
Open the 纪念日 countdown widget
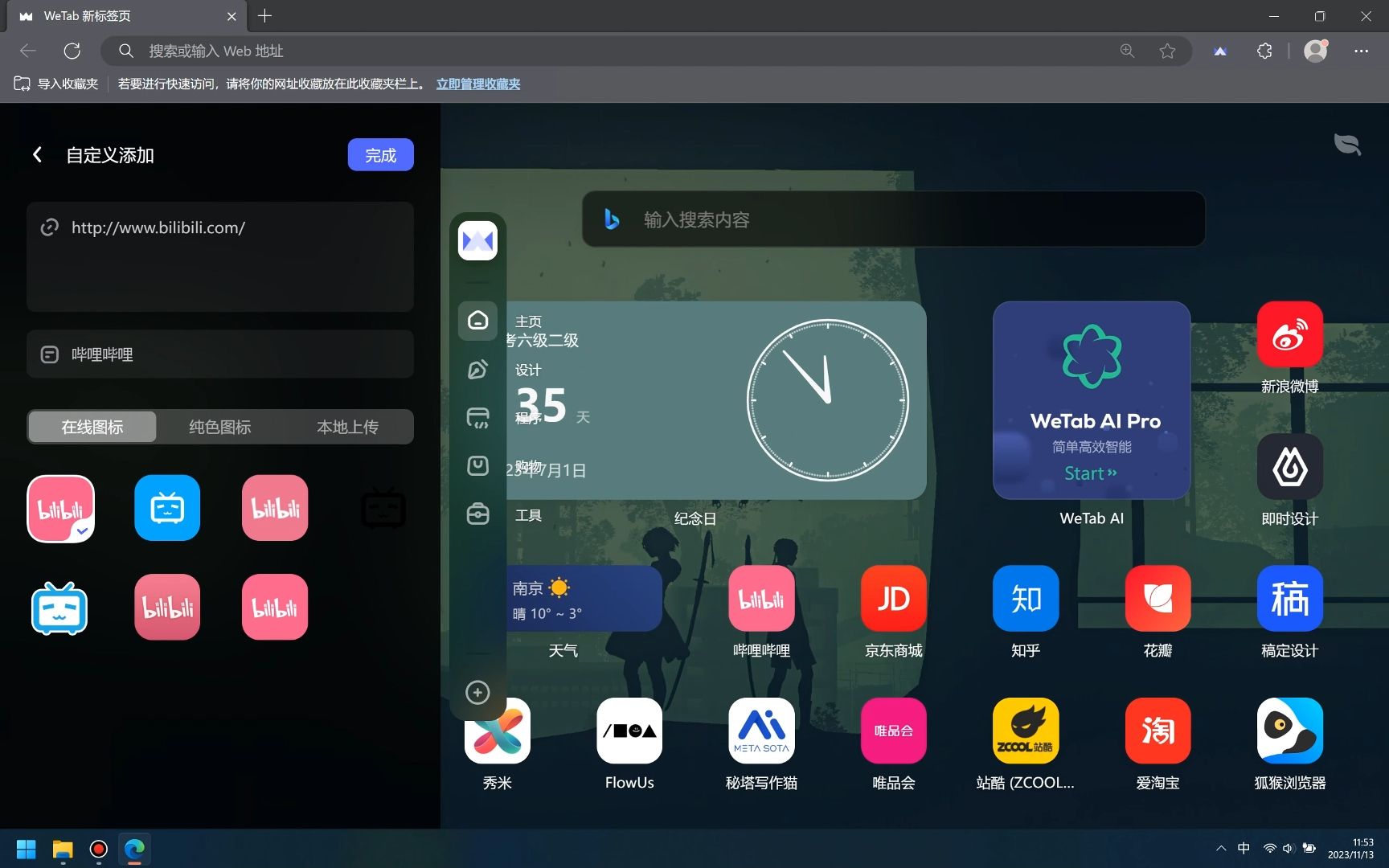point(716,400)
